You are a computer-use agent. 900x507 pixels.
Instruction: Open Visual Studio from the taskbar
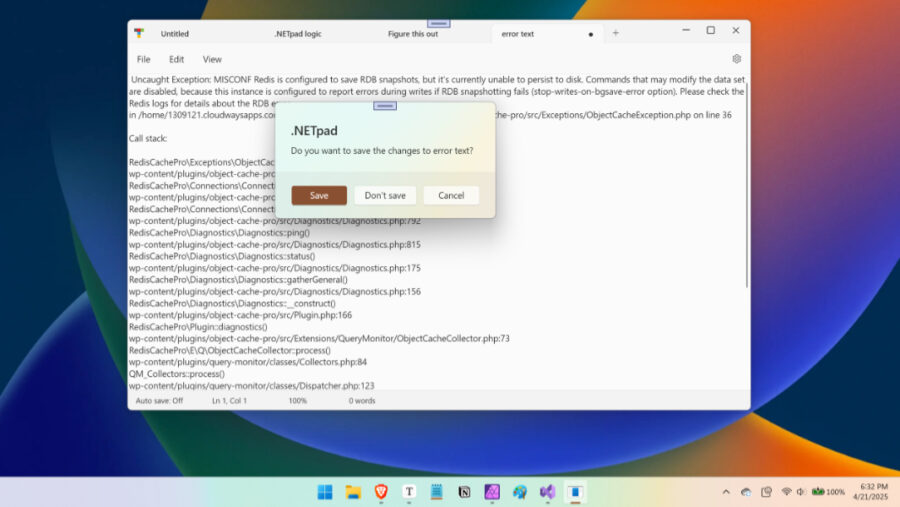pyautogui.click(x=548, y=492)
